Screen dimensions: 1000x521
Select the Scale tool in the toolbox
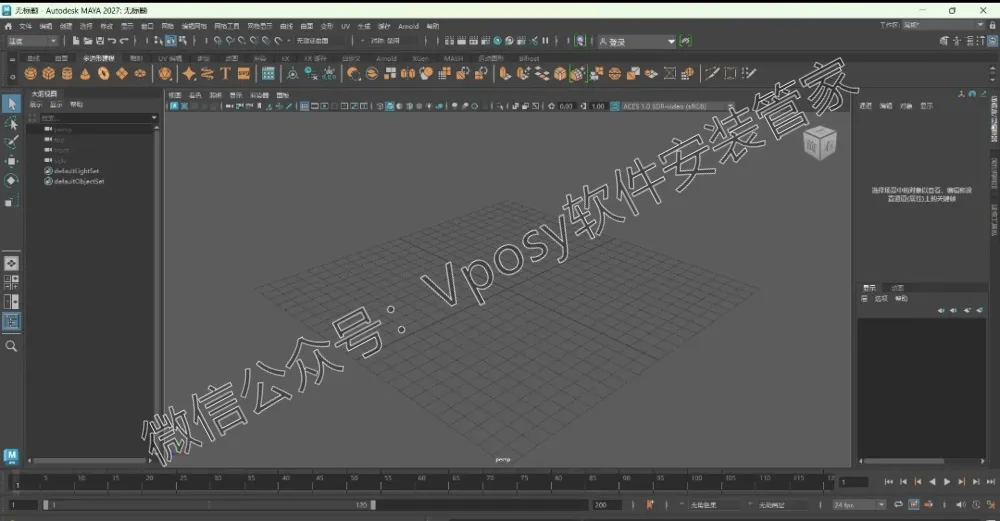tap(11, 202)
